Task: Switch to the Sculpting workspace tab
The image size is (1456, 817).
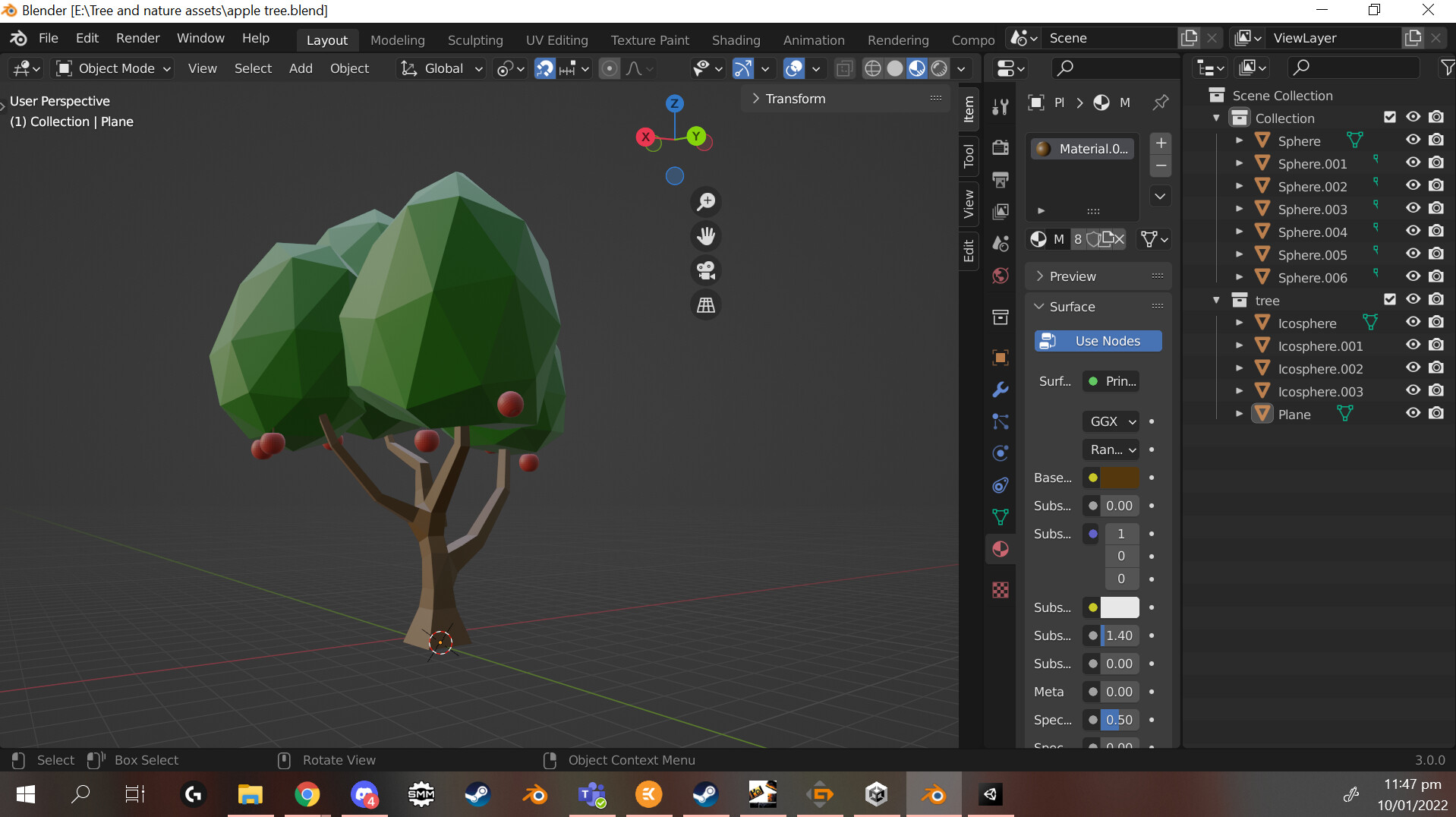Action: tap(475, 39)
